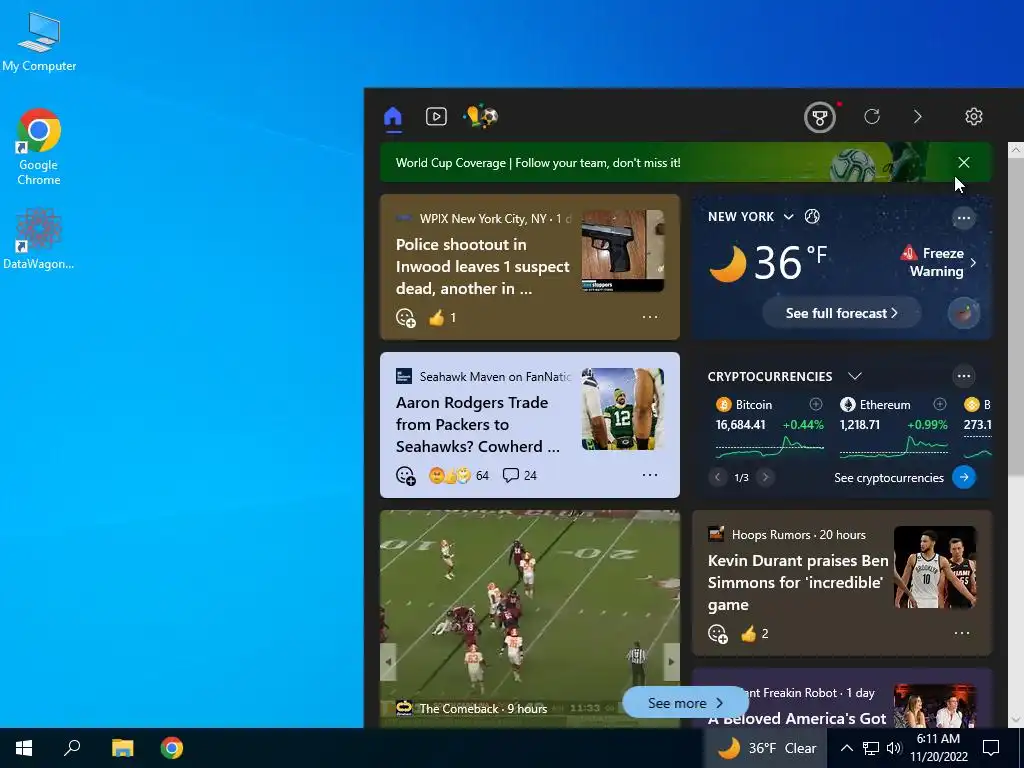
Task: Open File Explorer from taskbar
Action: tap(122, 748)
